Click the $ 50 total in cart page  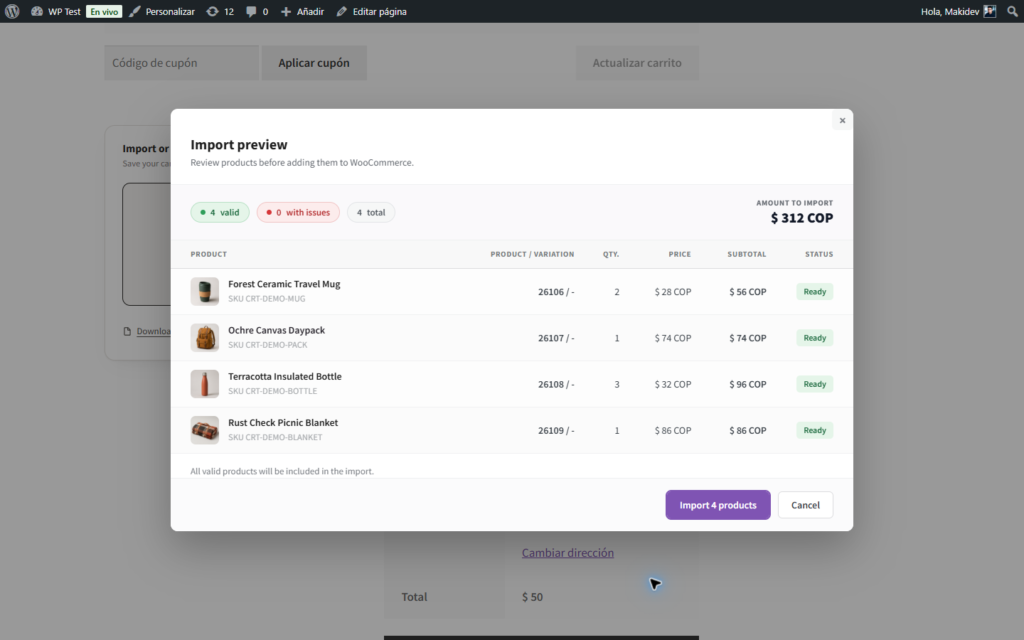[532, 597]
